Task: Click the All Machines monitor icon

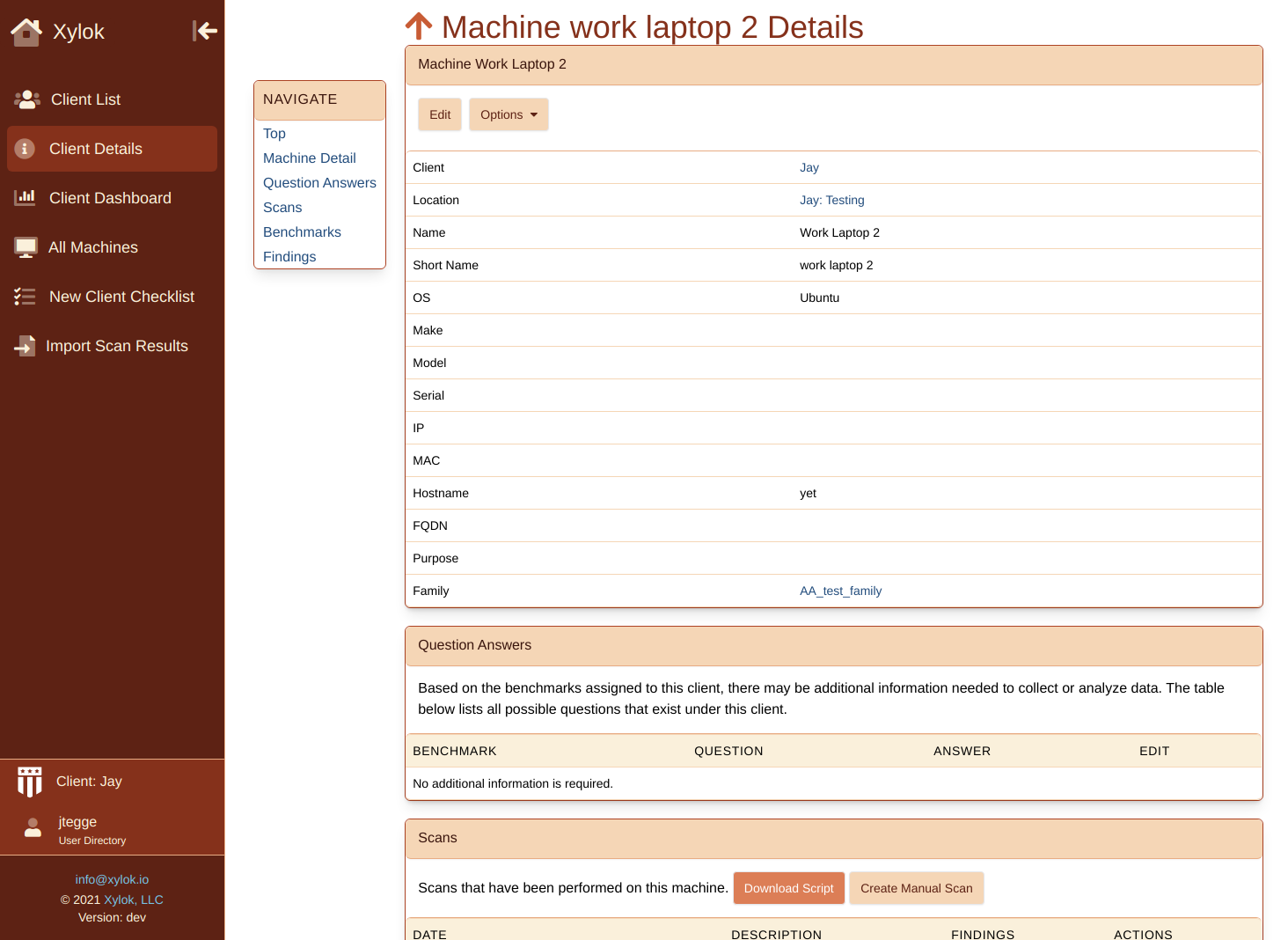Action: click(x=26, y=247)
